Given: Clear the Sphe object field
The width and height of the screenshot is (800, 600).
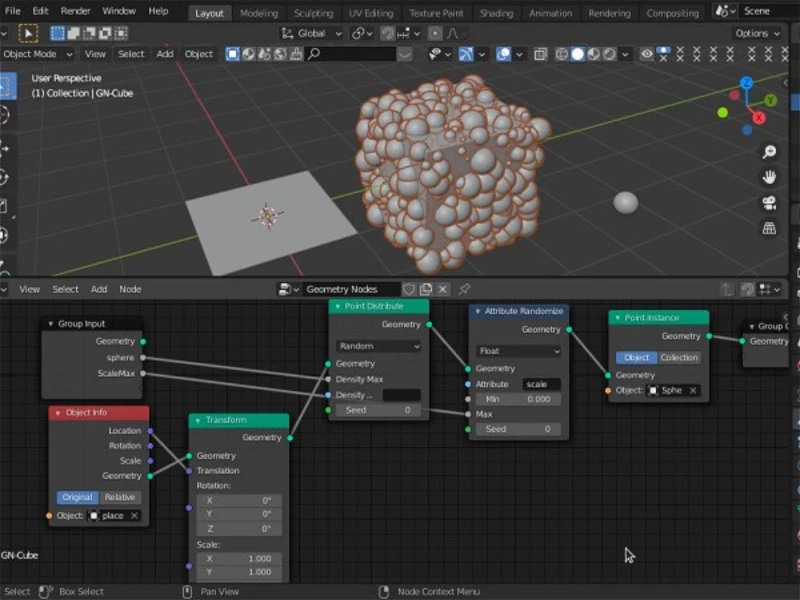Looking at the screenshot, I should coord(693,390).
